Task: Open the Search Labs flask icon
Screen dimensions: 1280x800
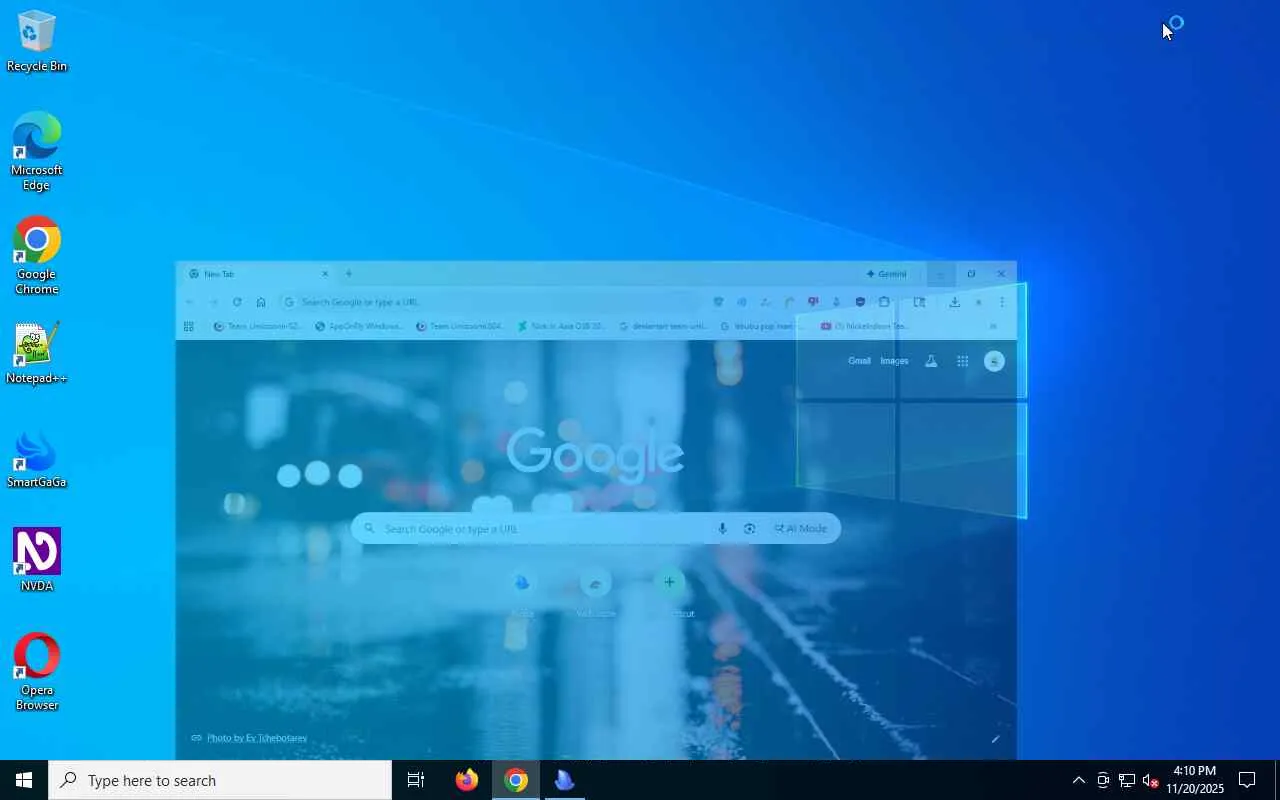Action: coord(931,361)
